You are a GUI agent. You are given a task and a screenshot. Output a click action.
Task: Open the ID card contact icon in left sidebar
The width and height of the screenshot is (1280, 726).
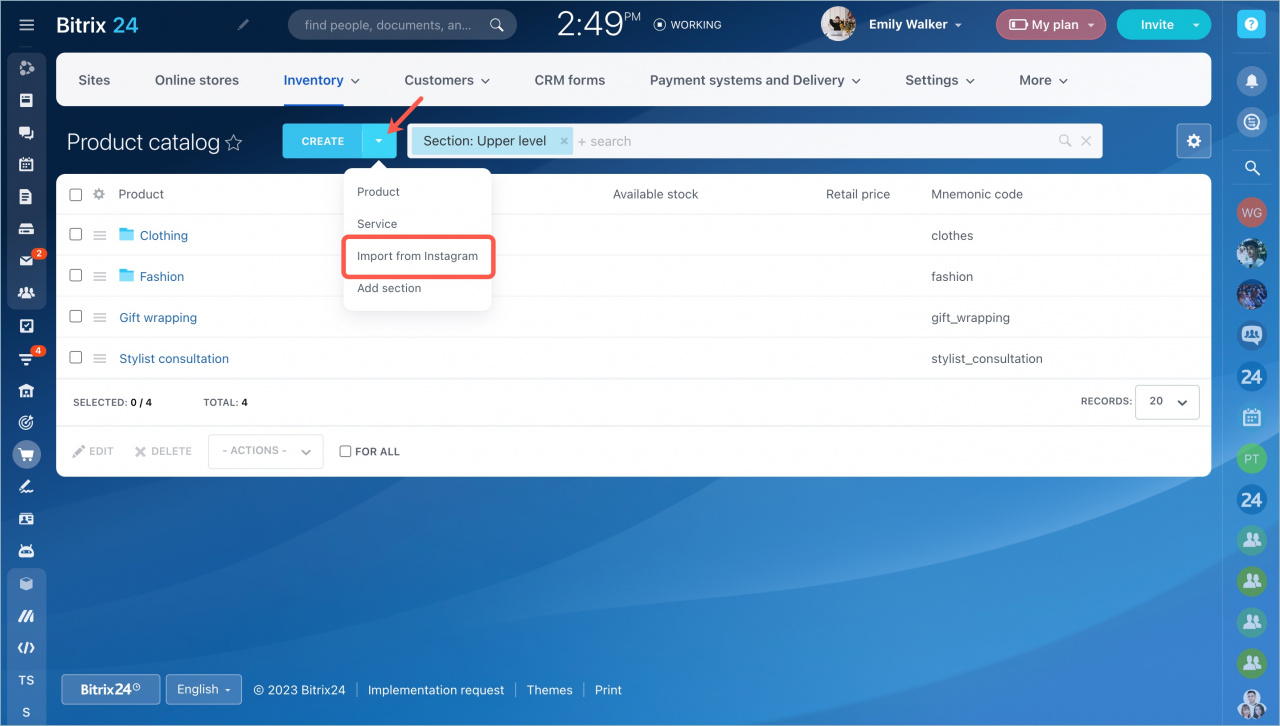[x=27, y=519]
